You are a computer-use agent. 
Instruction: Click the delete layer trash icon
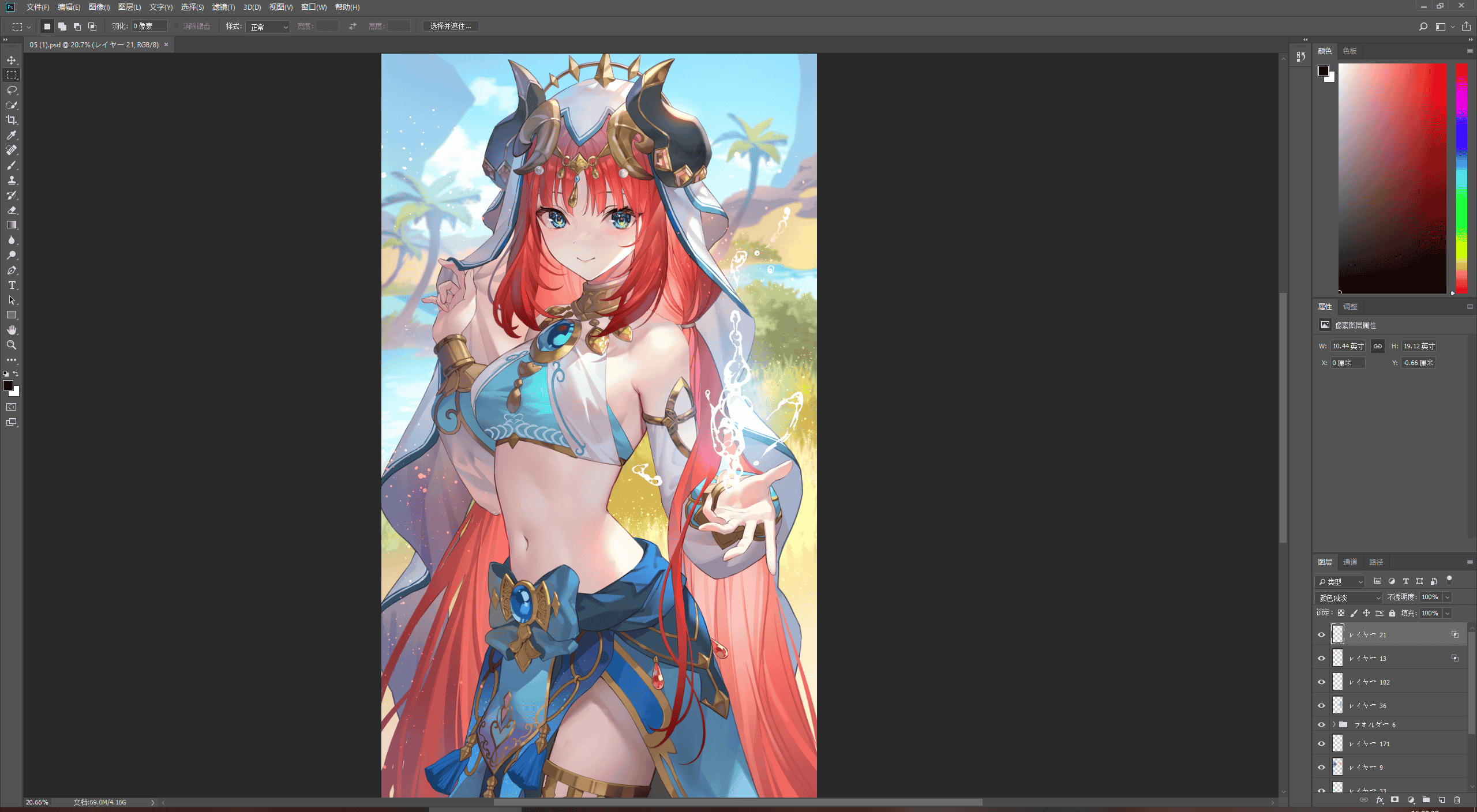(x=1457, y=800)
